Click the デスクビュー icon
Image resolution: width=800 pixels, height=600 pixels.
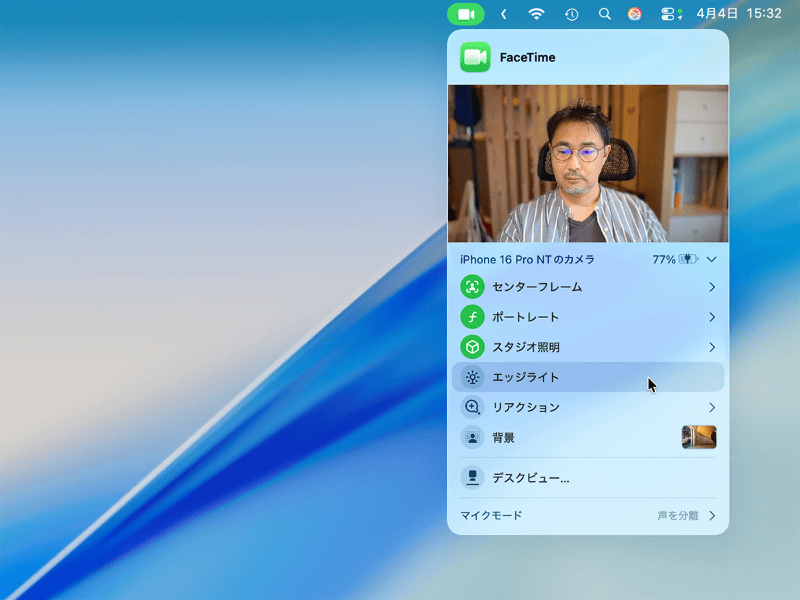coord(472,478)
